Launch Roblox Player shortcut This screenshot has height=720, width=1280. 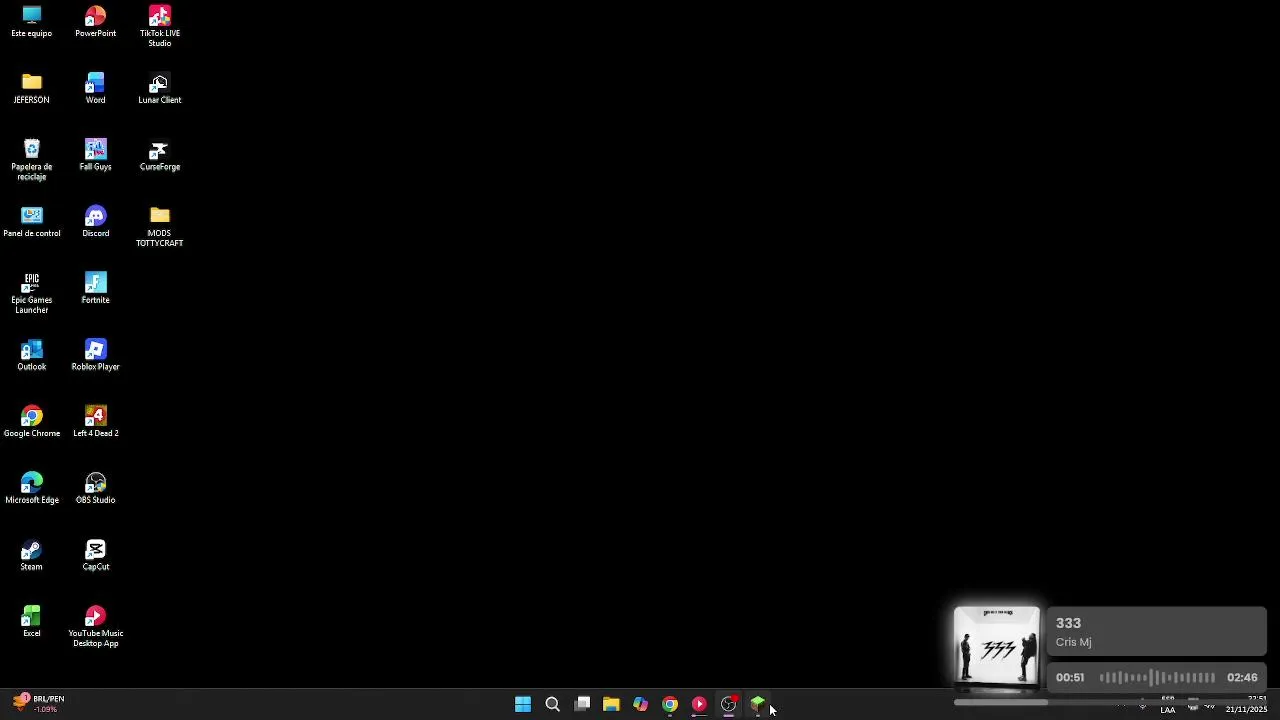click(95, 355)
